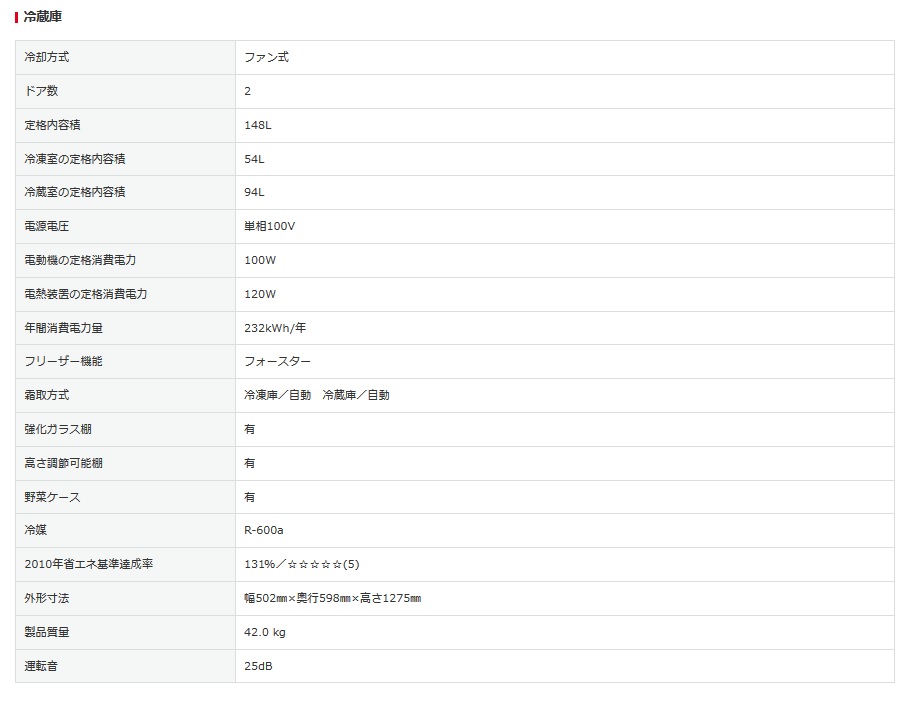The width and height of the screenshot is (912, 702).
Task: Click the 冷蔵庫 section heading
Action: point(45,17)
